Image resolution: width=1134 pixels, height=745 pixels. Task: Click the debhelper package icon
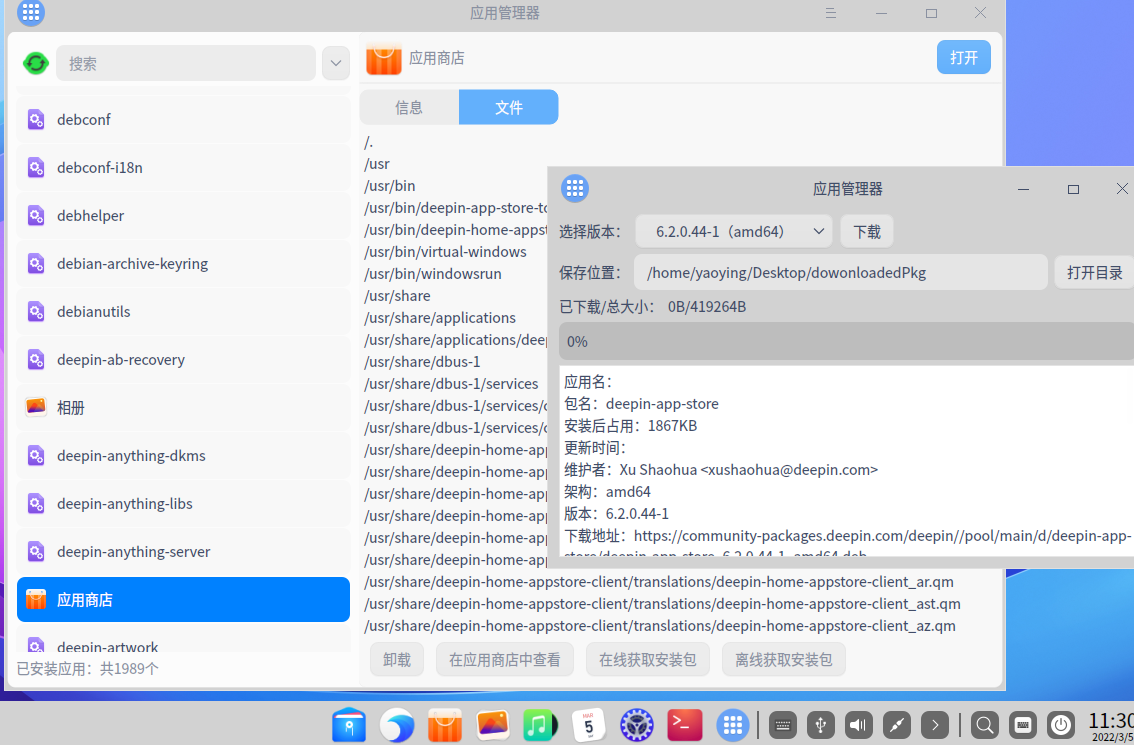tap(36, 216)
